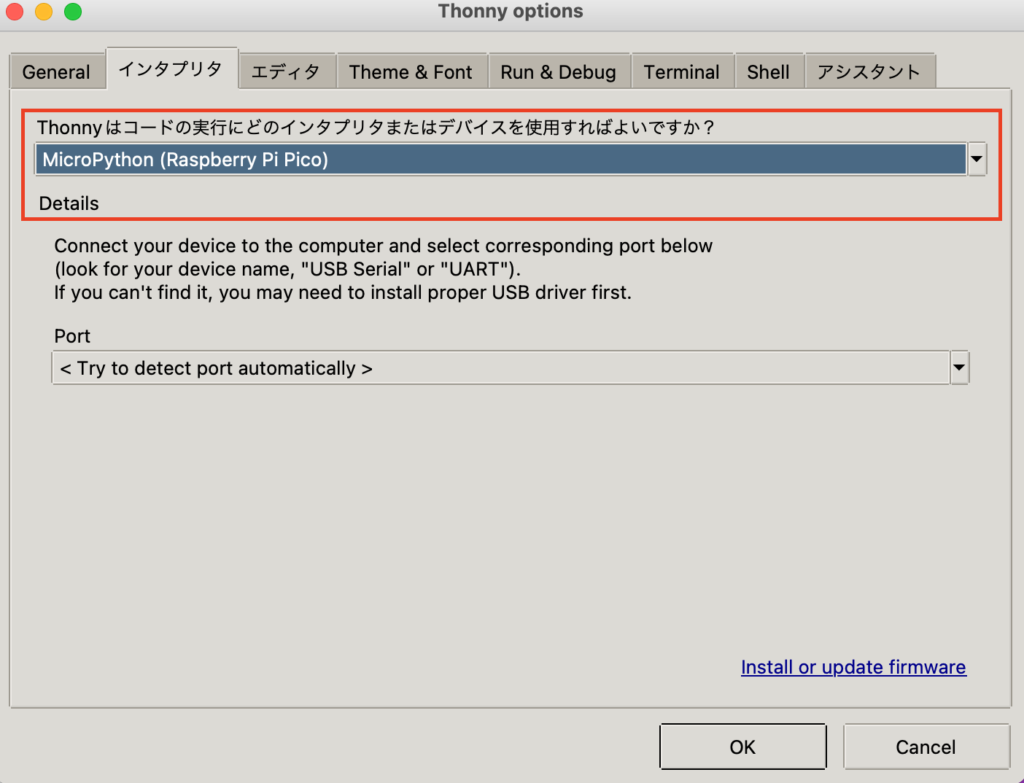This screenshot has width=1024, height=783.
Task: Maximize the Thonny options window
Action: [x=73, y=12]
